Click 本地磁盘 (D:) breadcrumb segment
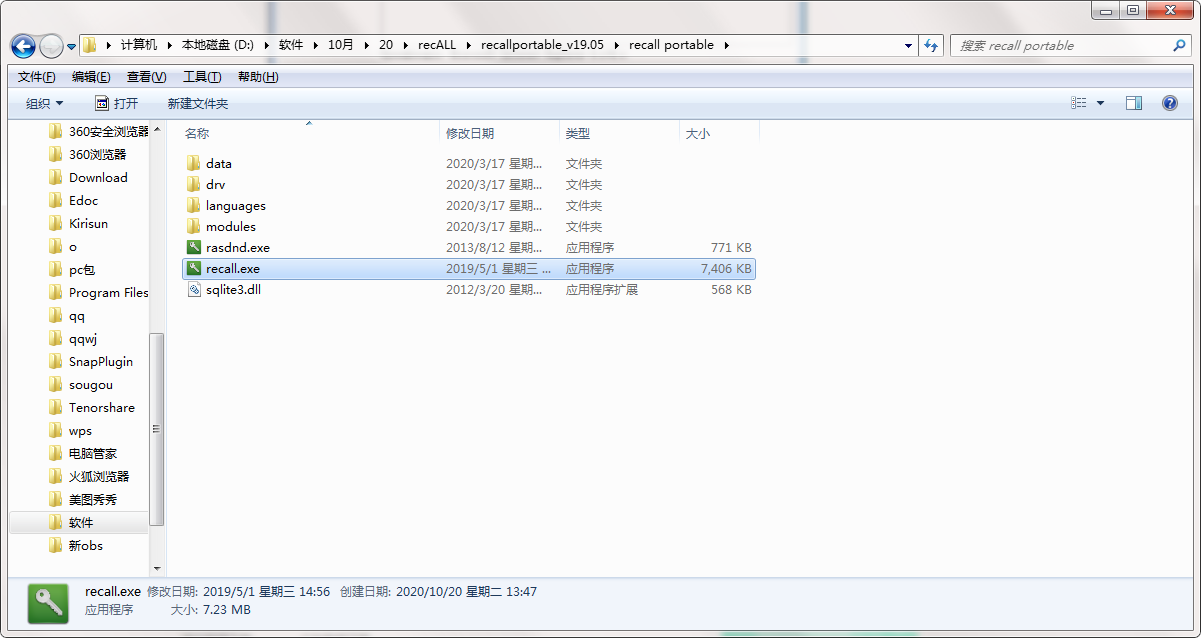 [218, 45]
